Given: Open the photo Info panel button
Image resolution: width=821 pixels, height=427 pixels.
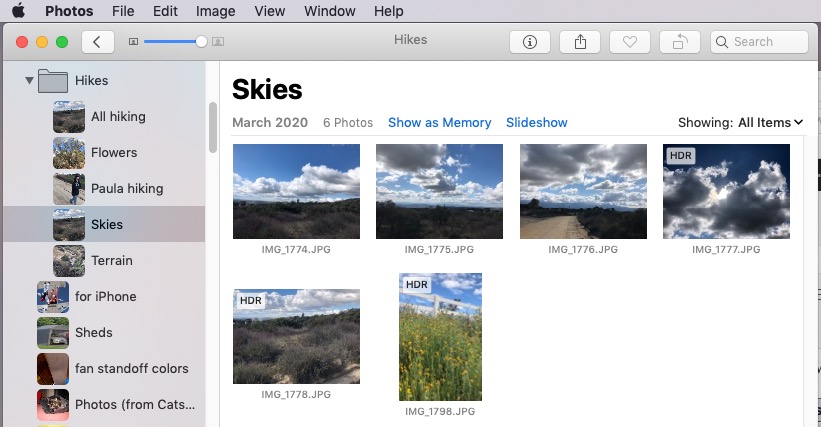Looking at the screenshot, I should tap(530, 42).
